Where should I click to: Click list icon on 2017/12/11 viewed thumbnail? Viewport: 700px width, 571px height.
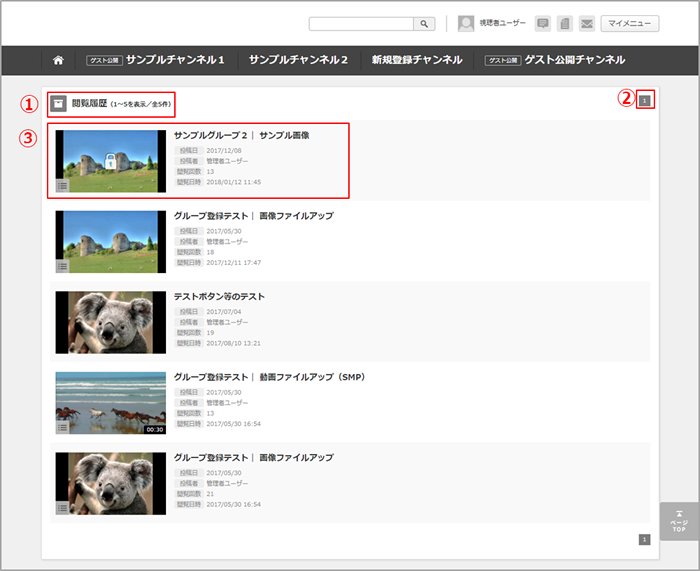click(x=62, y=267)
